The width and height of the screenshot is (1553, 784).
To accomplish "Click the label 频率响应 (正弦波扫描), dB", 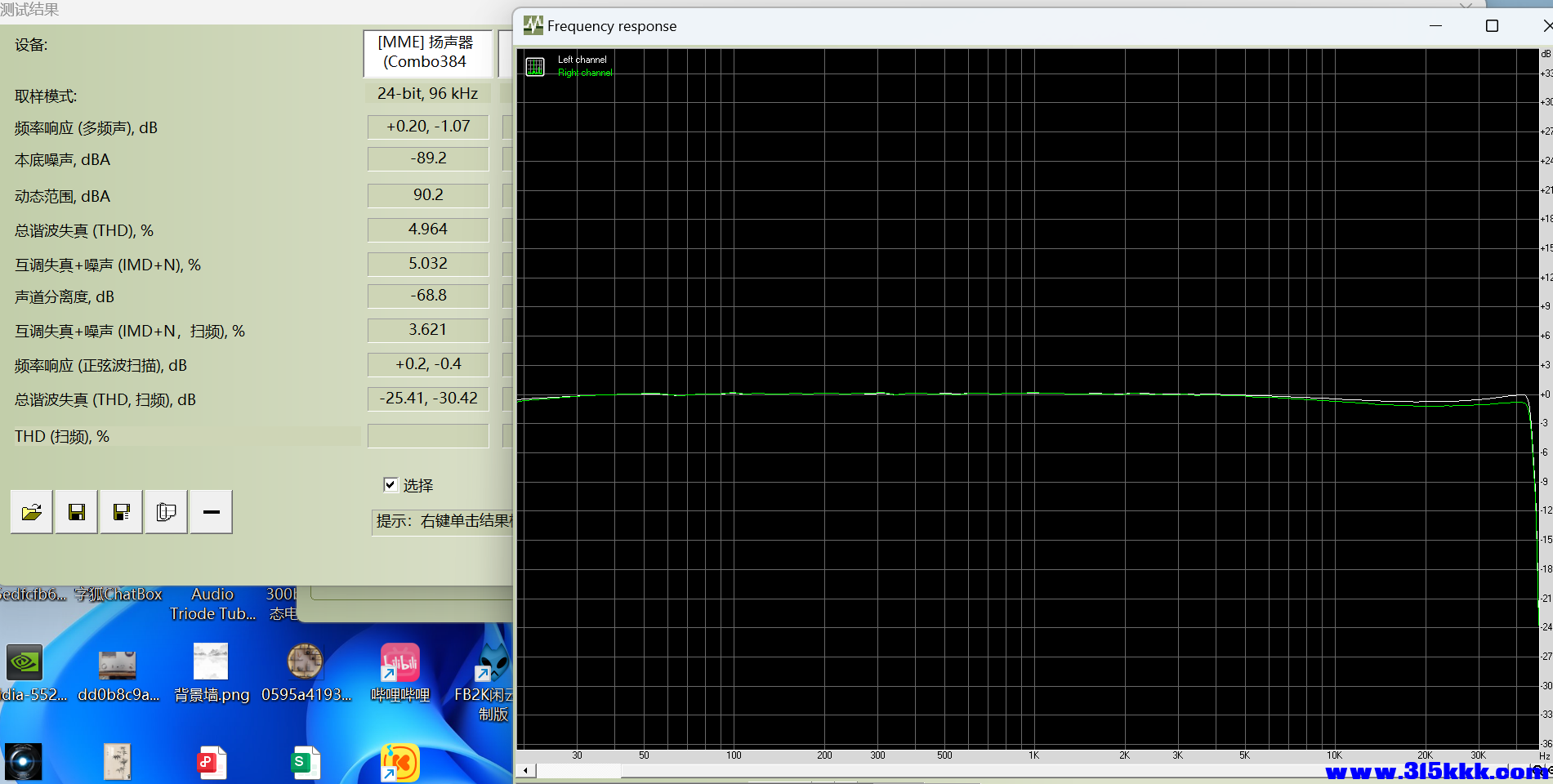I will coord(100,366).
